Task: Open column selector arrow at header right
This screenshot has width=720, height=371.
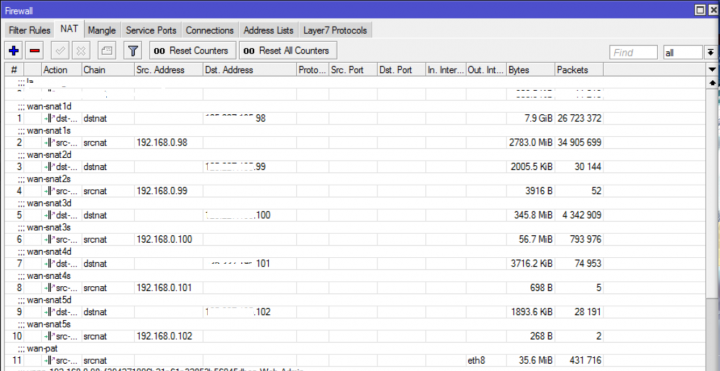Action: coord(712,70)
